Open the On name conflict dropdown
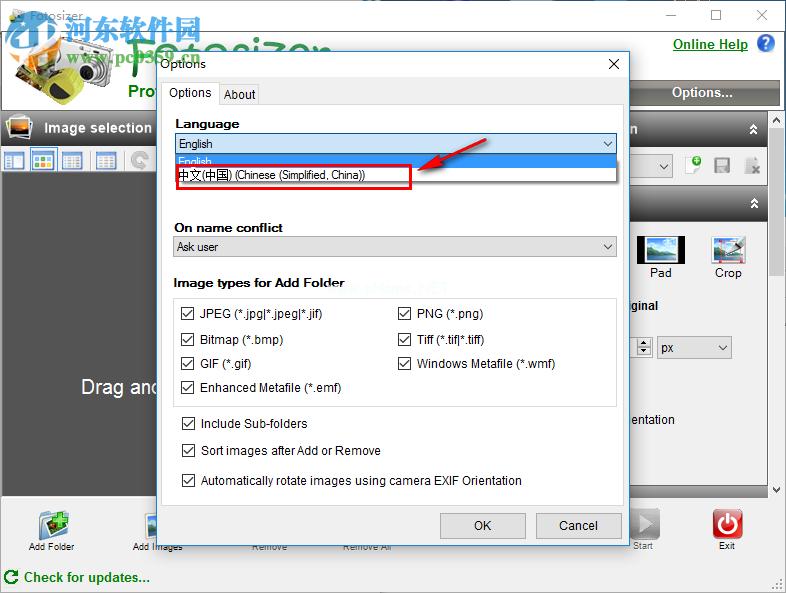 tap(395, 247)
